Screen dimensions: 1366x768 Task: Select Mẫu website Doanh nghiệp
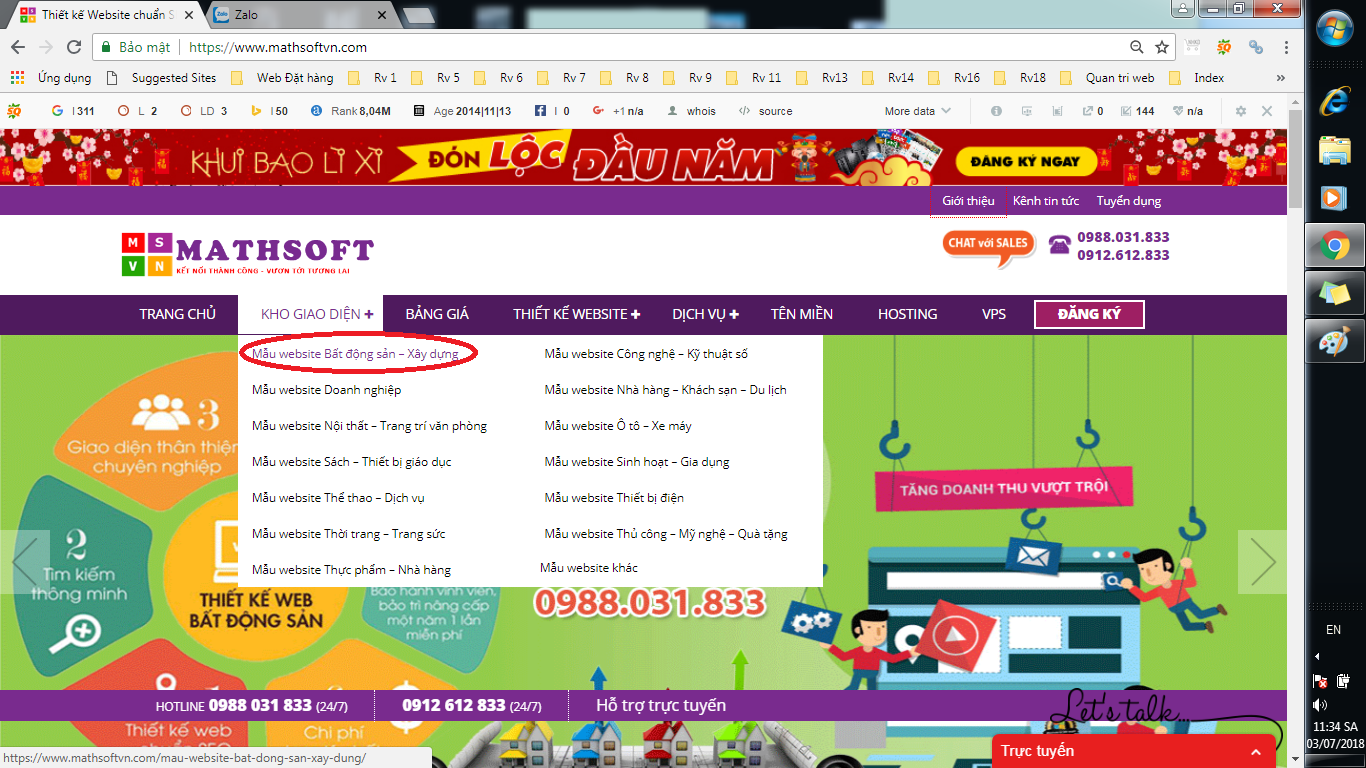(x=327, y=390)
